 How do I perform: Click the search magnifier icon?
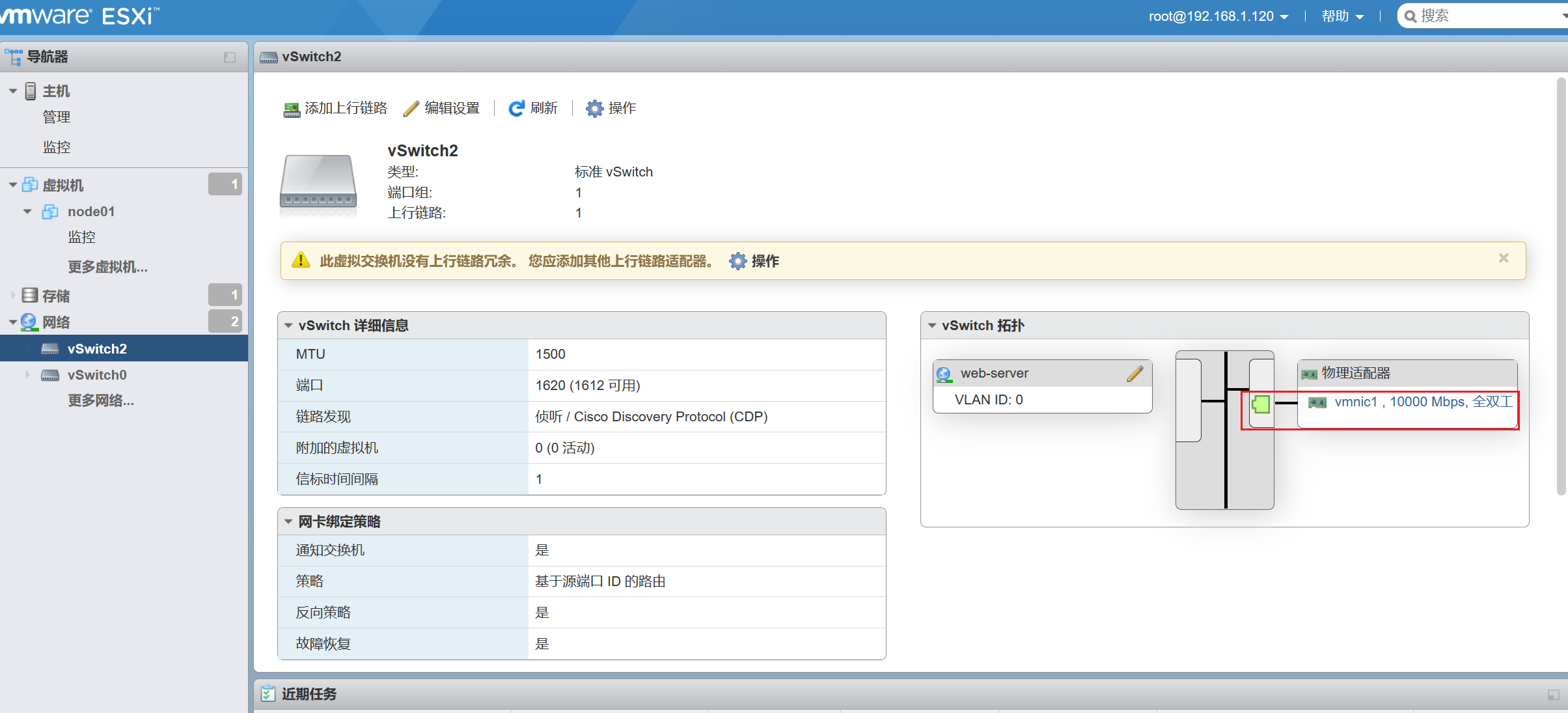(x=1410, y=16)
